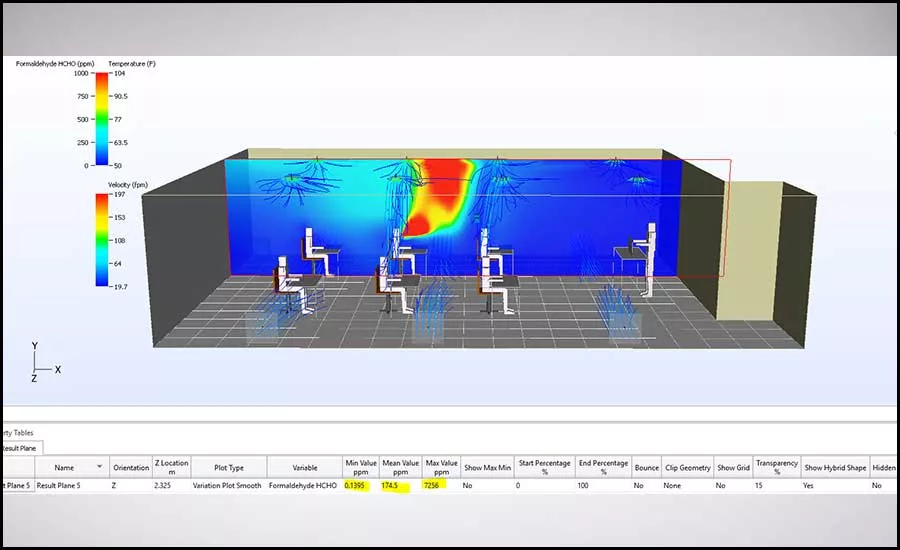Image resolution: width=900 pixels, height=550 pixels.
Task: Toggle the Bounce cell showing No
Action: (x=646, y=485)
